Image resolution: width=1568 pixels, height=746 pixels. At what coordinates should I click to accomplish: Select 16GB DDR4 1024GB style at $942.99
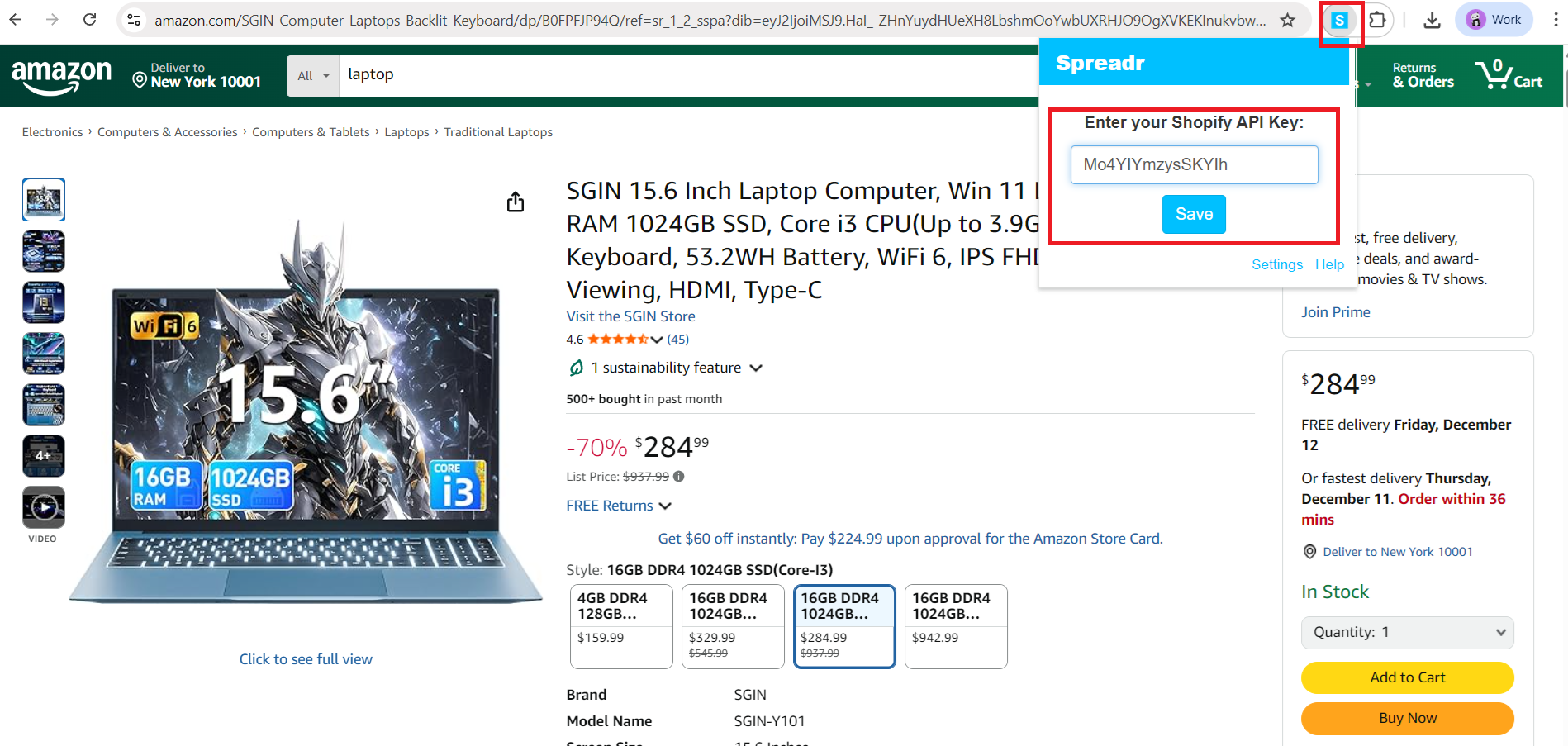[x=956, y=626]
